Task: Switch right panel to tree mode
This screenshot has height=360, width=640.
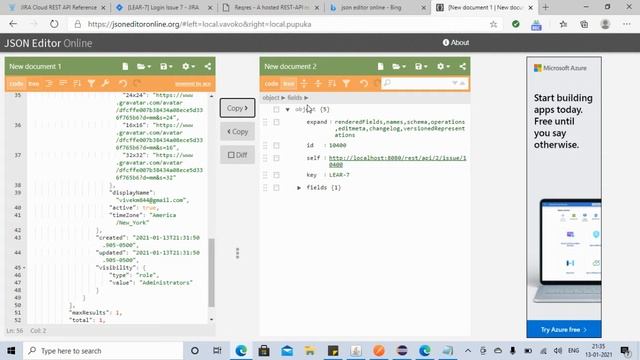Action: tap(289, 84)
